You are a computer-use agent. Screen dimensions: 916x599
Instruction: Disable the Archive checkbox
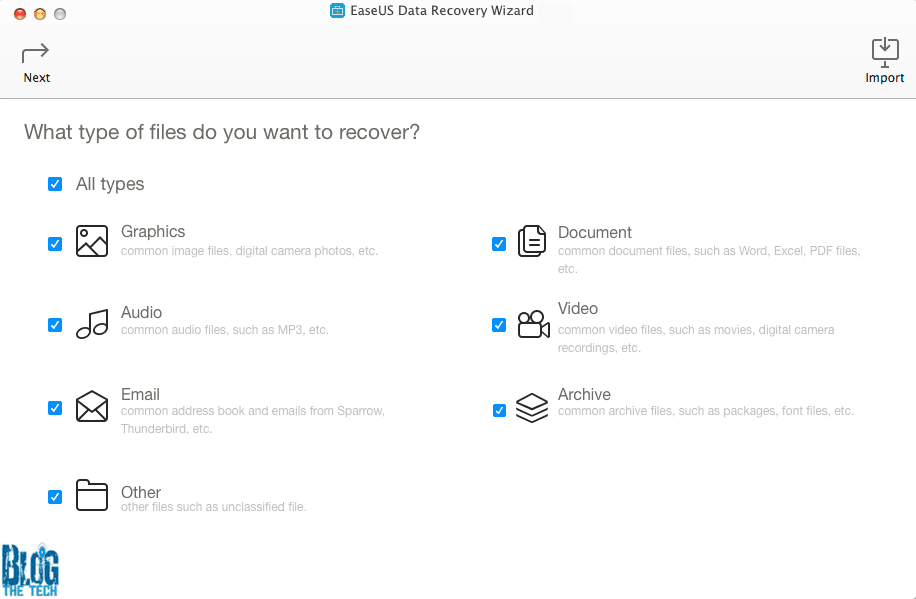[499, 410]
